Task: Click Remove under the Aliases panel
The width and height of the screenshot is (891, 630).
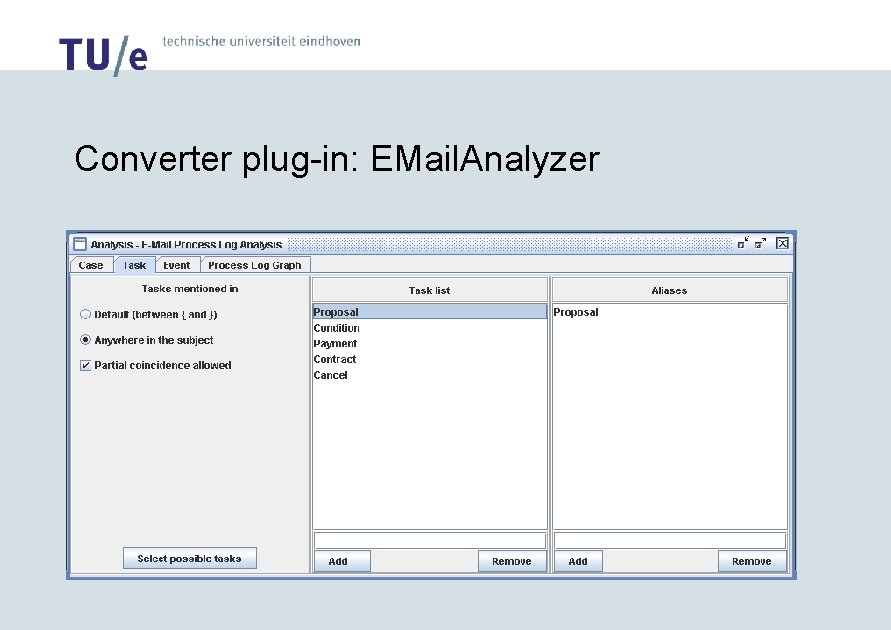Action: 752,561
